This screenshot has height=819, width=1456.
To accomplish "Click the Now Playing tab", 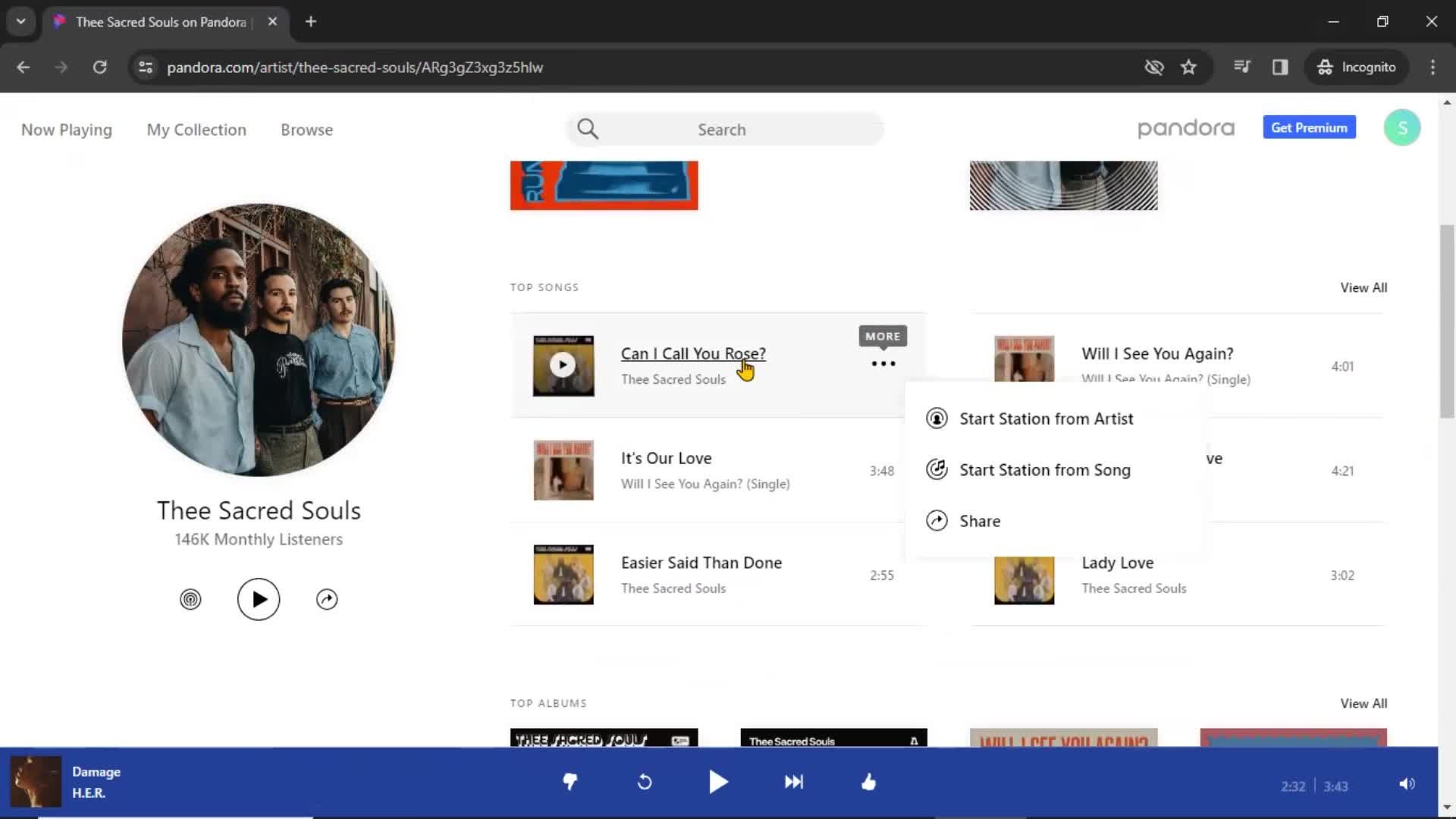I will coord(67,130).
